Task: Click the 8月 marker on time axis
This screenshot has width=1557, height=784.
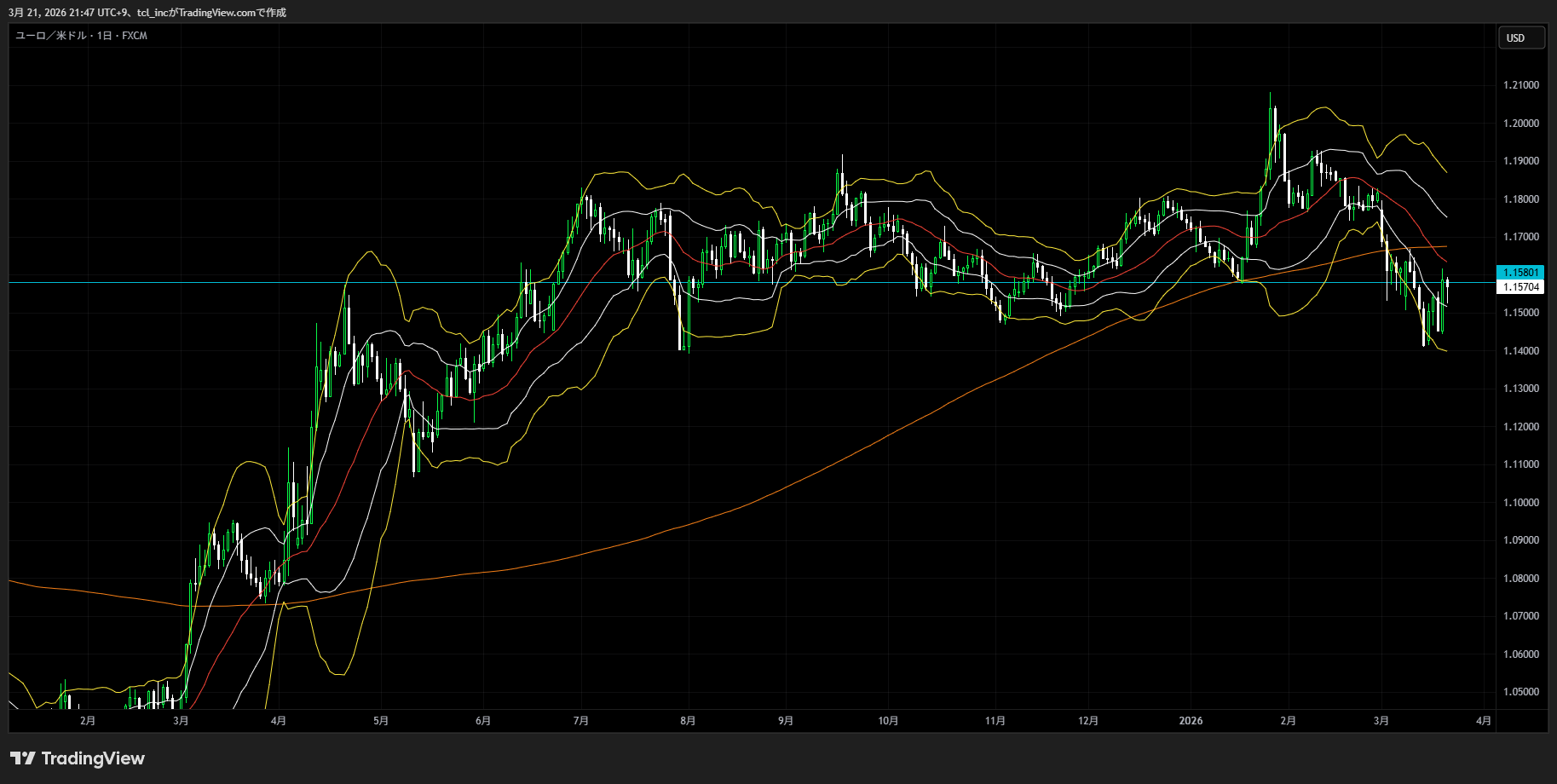Action: point(688,721)
